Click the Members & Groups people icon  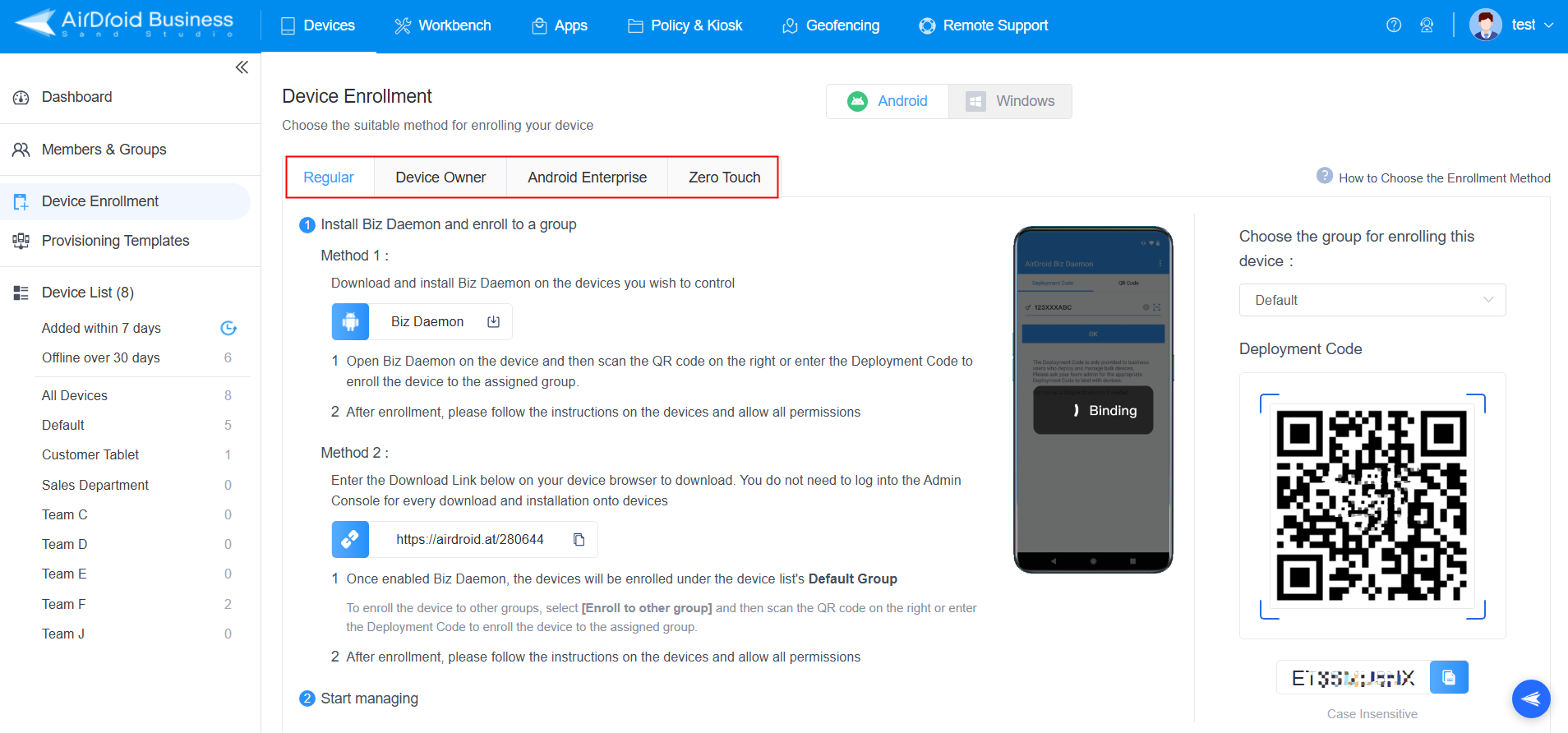[21, 150]
